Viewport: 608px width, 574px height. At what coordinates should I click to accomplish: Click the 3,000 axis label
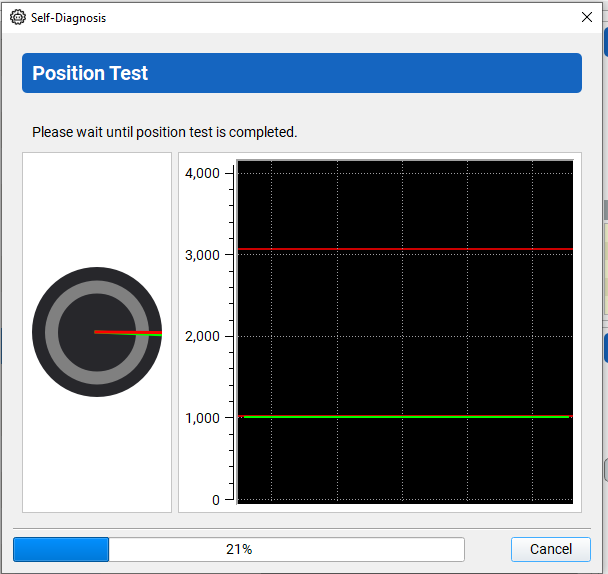pyautogui.click(x=202, y=255)
